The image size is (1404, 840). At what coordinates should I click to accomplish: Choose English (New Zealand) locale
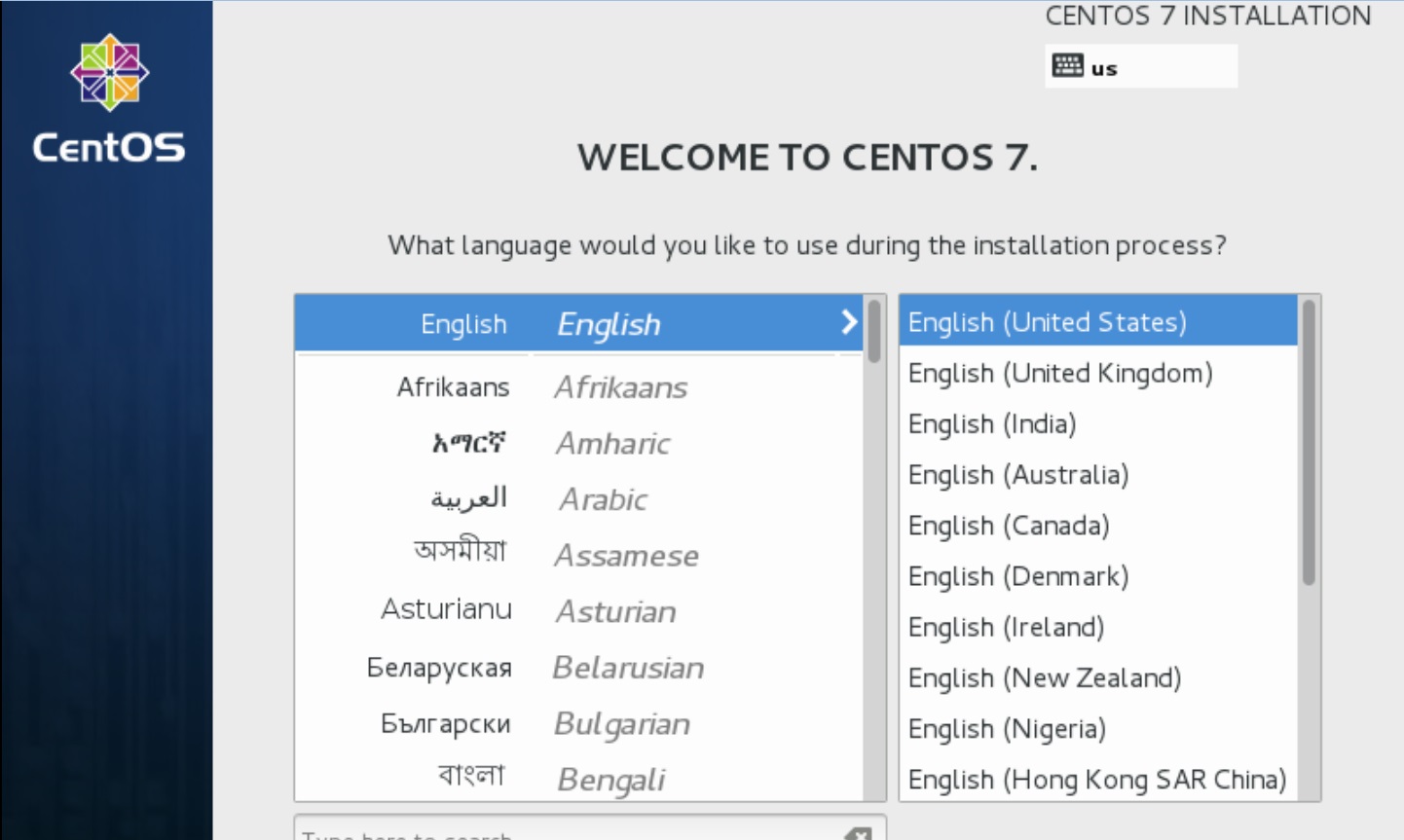click(x=1098, y=677)
